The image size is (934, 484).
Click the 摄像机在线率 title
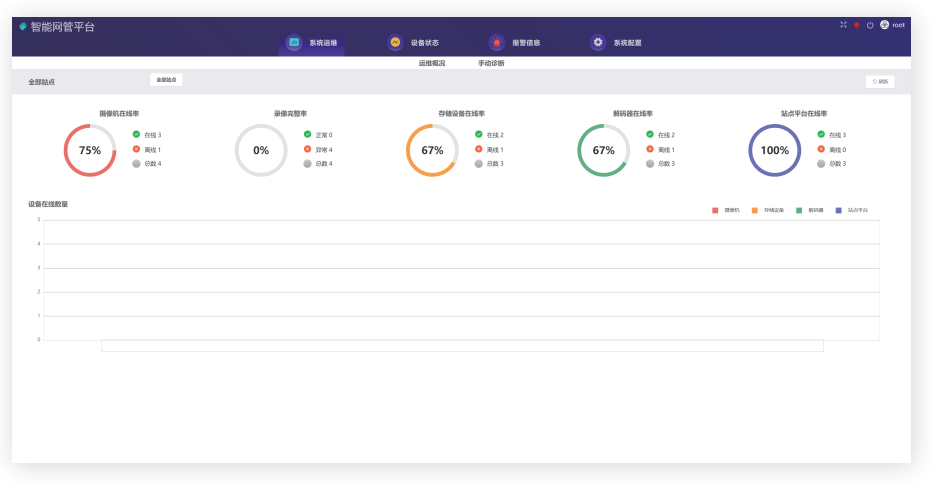click(119, 114)
